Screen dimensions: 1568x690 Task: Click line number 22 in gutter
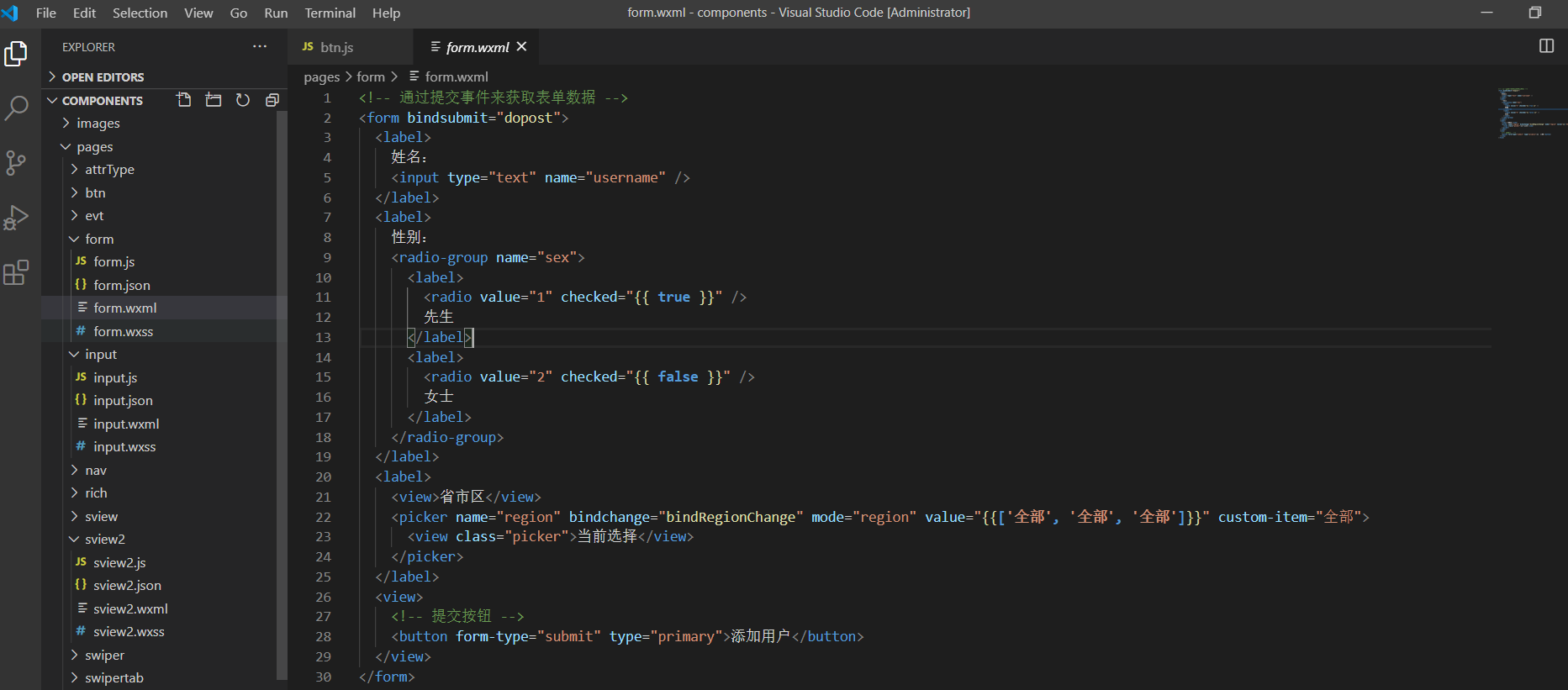tap(323, 517)
